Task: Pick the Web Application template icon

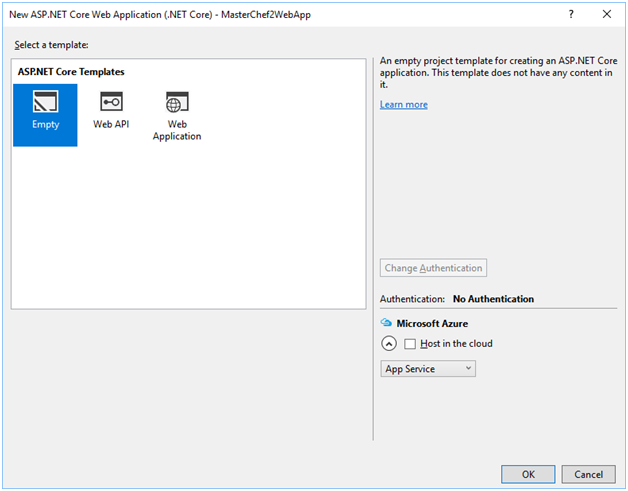Action: click(177, 101)
